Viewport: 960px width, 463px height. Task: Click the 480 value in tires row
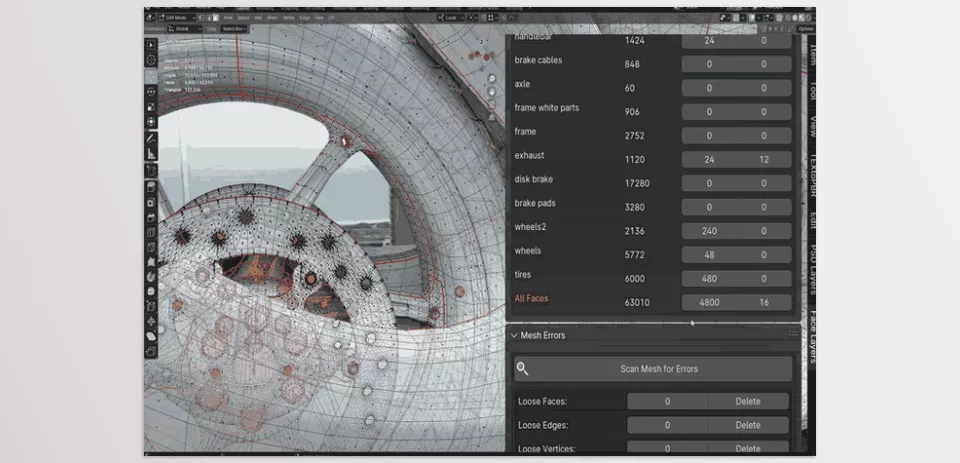pos(709,278)
